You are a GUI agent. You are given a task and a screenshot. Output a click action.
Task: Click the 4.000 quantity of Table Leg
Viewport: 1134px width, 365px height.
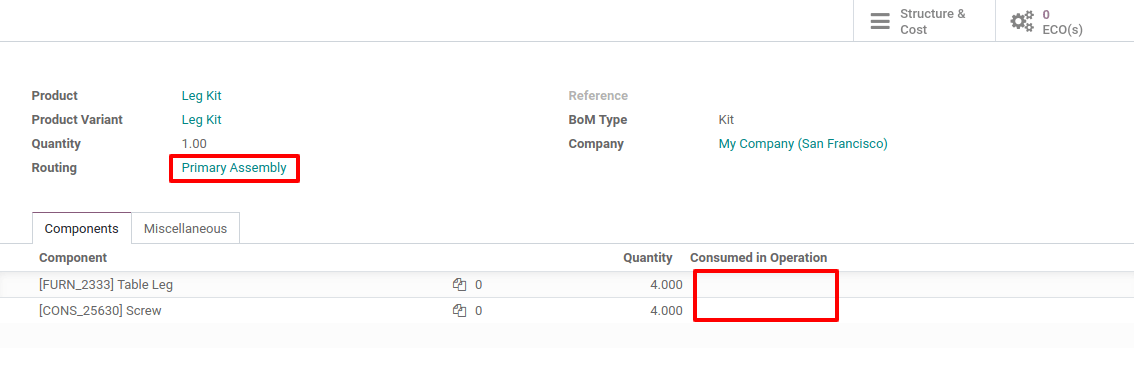666,285
